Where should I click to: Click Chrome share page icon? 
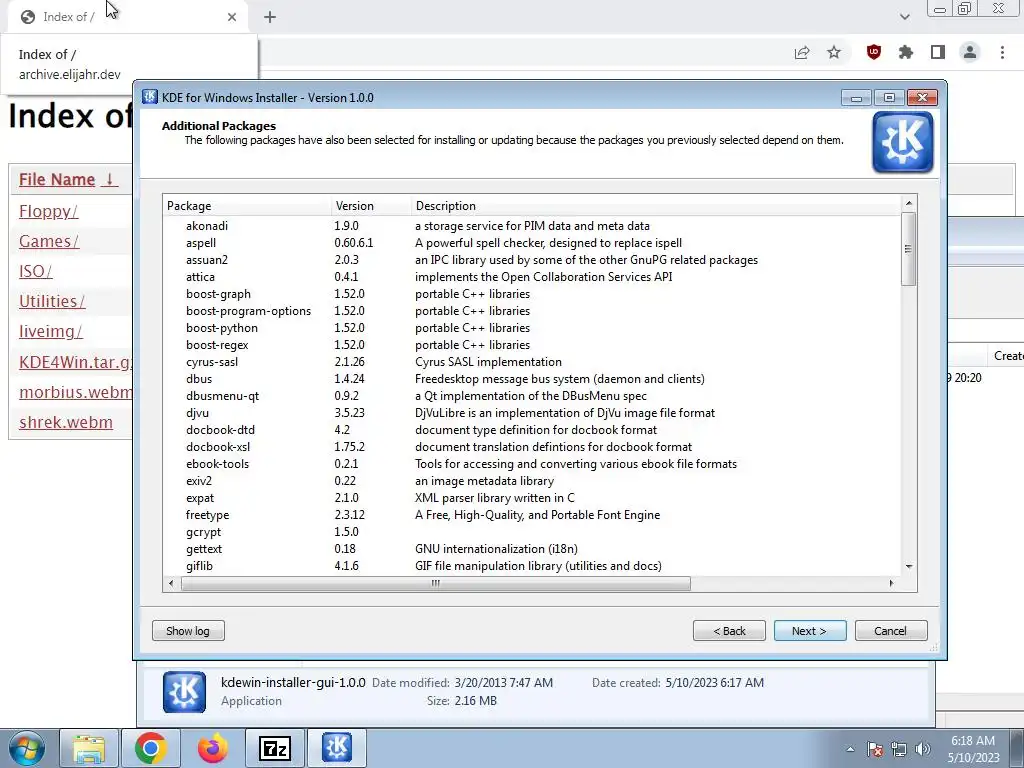(802, 52)
